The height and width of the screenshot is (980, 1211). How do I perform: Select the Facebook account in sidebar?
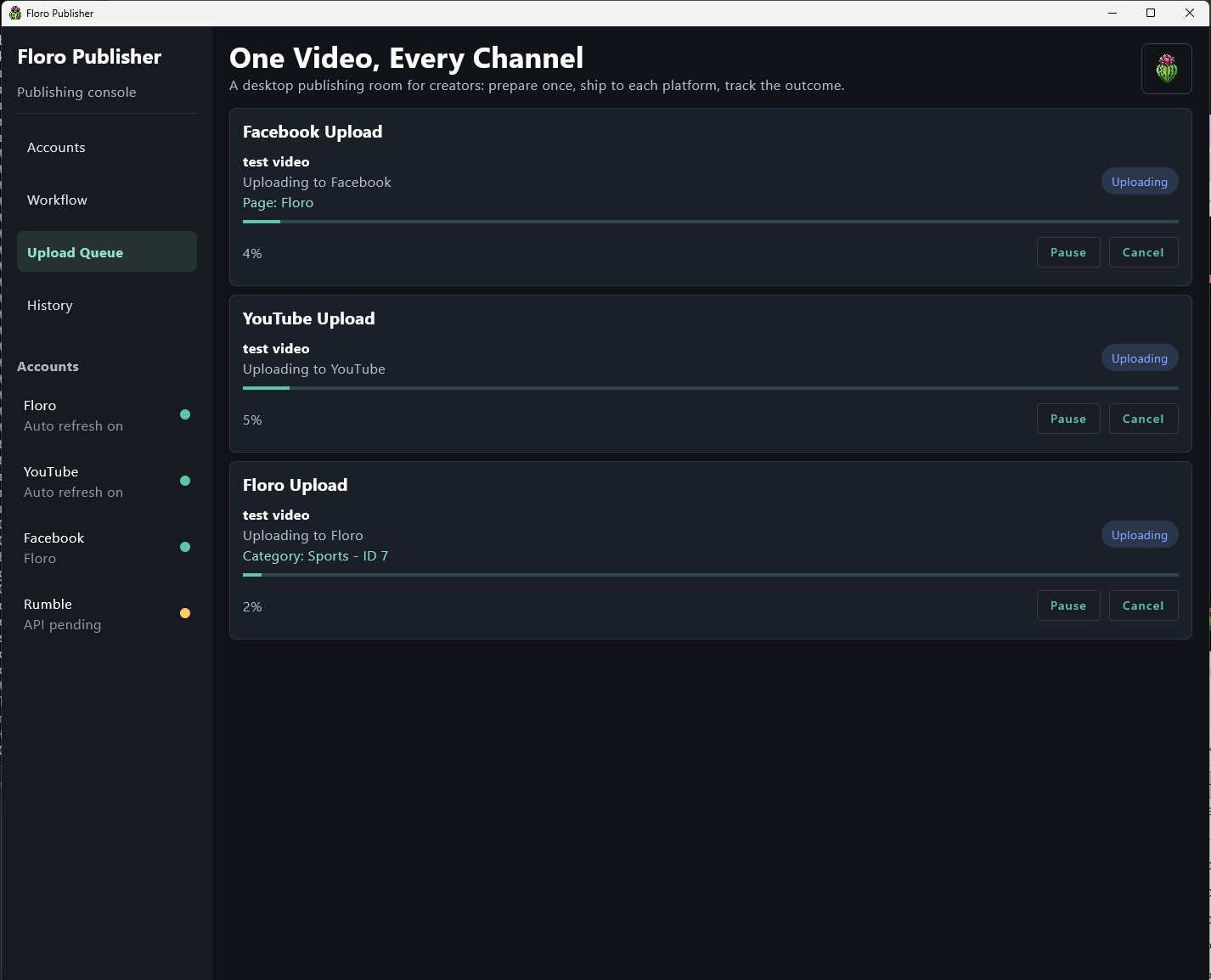coord(107,548)
